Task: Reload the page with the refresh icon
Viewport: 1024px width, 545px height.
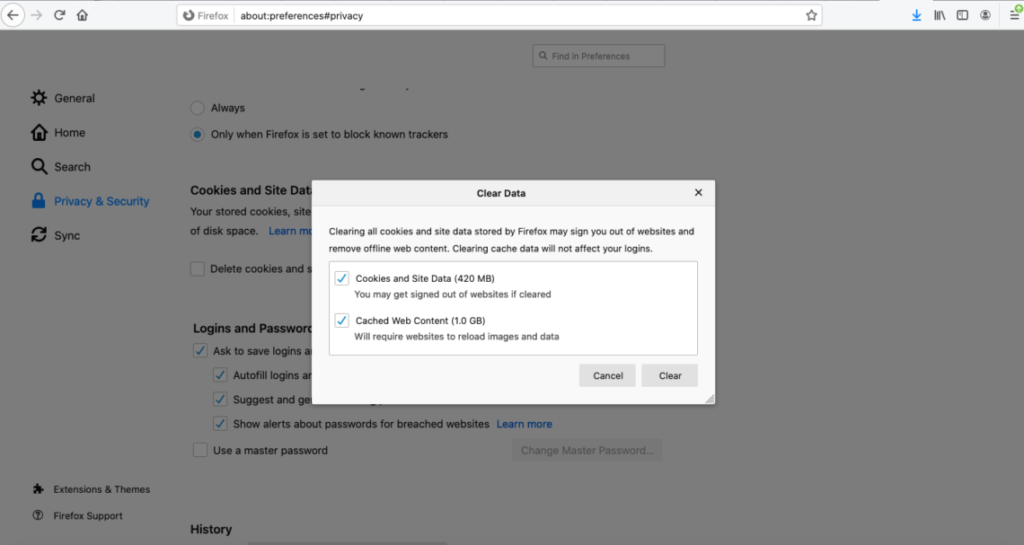Action: 59,15
